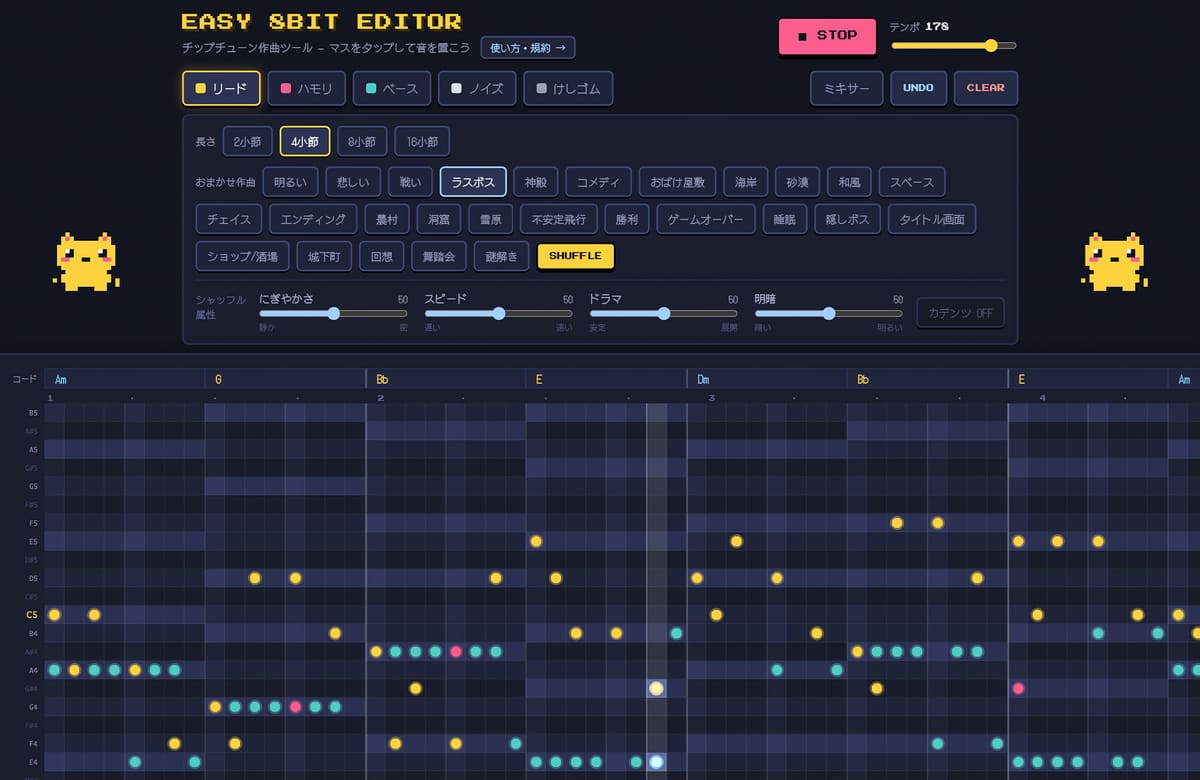1200x780 pixels.
Task: Adjust the ドラマ slider
Action: (664, 313)
